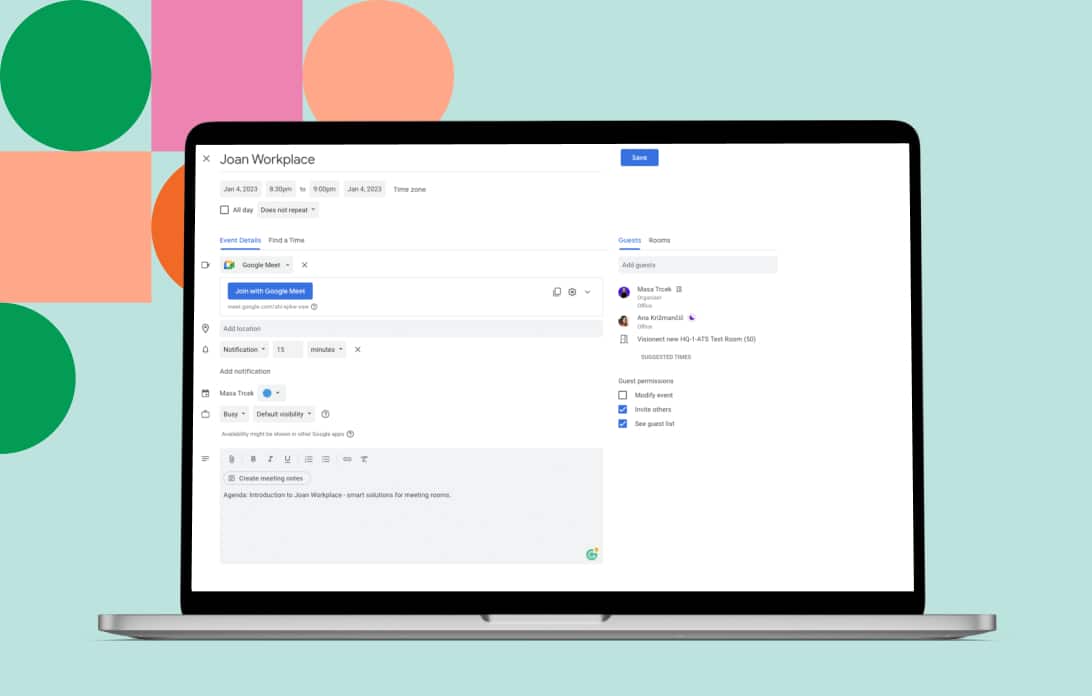Open the Grammarly icon in description box
The width and height of the screenshot is (1092, 696).
(592, 553)
